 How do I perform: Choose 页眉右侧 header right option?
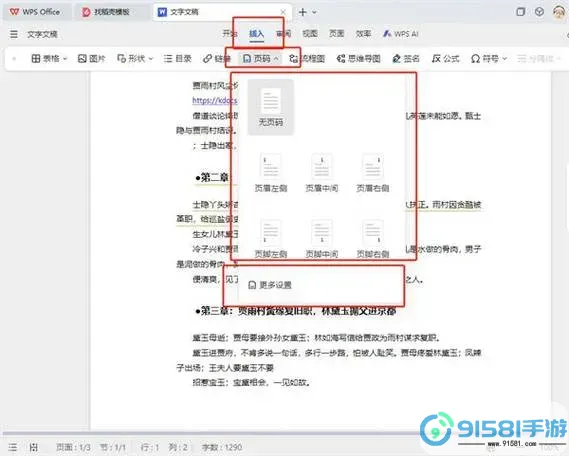point(373,173)
